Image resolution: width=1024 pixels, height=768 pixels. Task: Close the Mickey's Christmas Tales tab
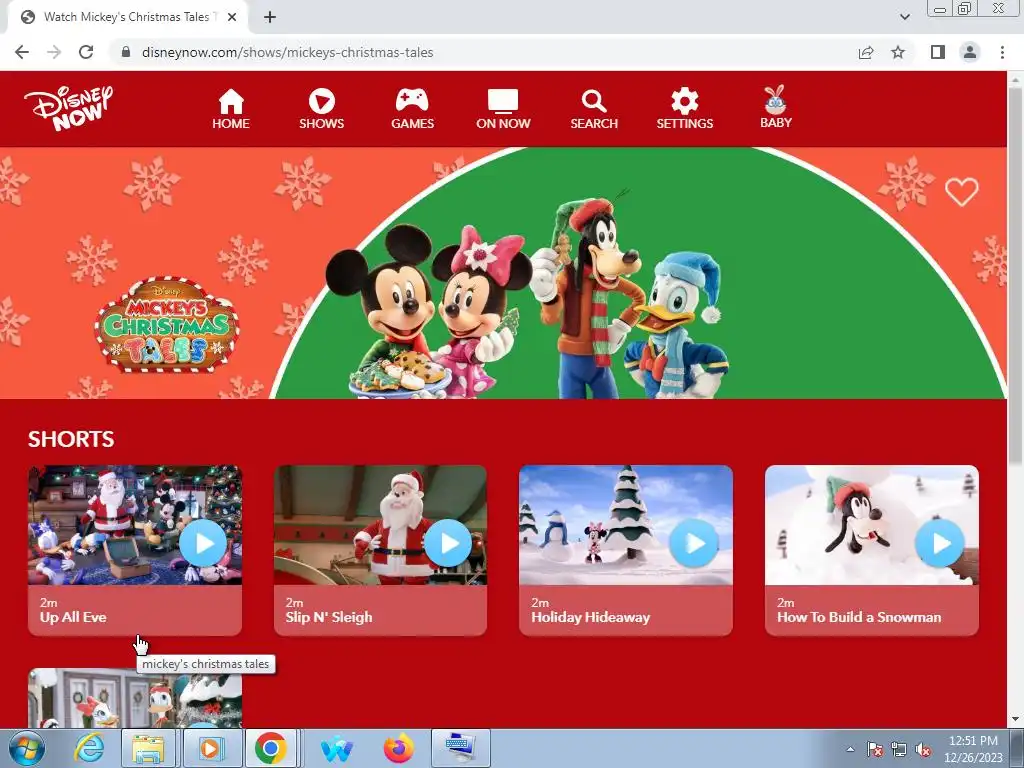coord(232,17)
